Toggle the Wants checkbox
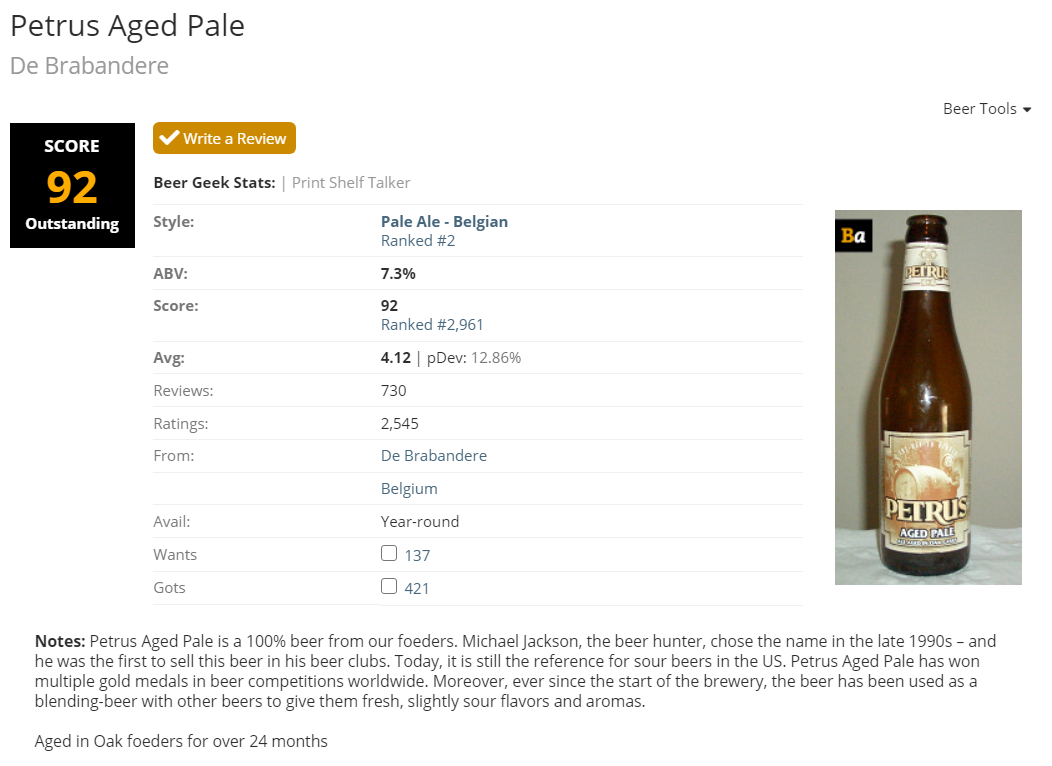 pos(389,553)
